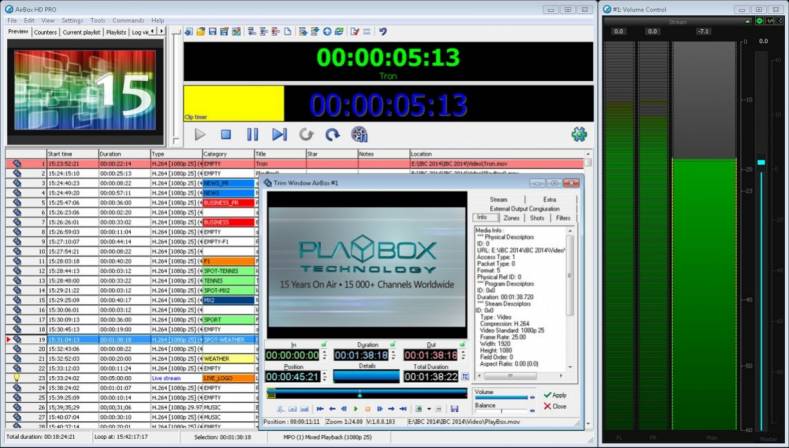Viewport: 789px width, 448px height.
Task: Switch to the Counters tab
Action: click(45, 32)
